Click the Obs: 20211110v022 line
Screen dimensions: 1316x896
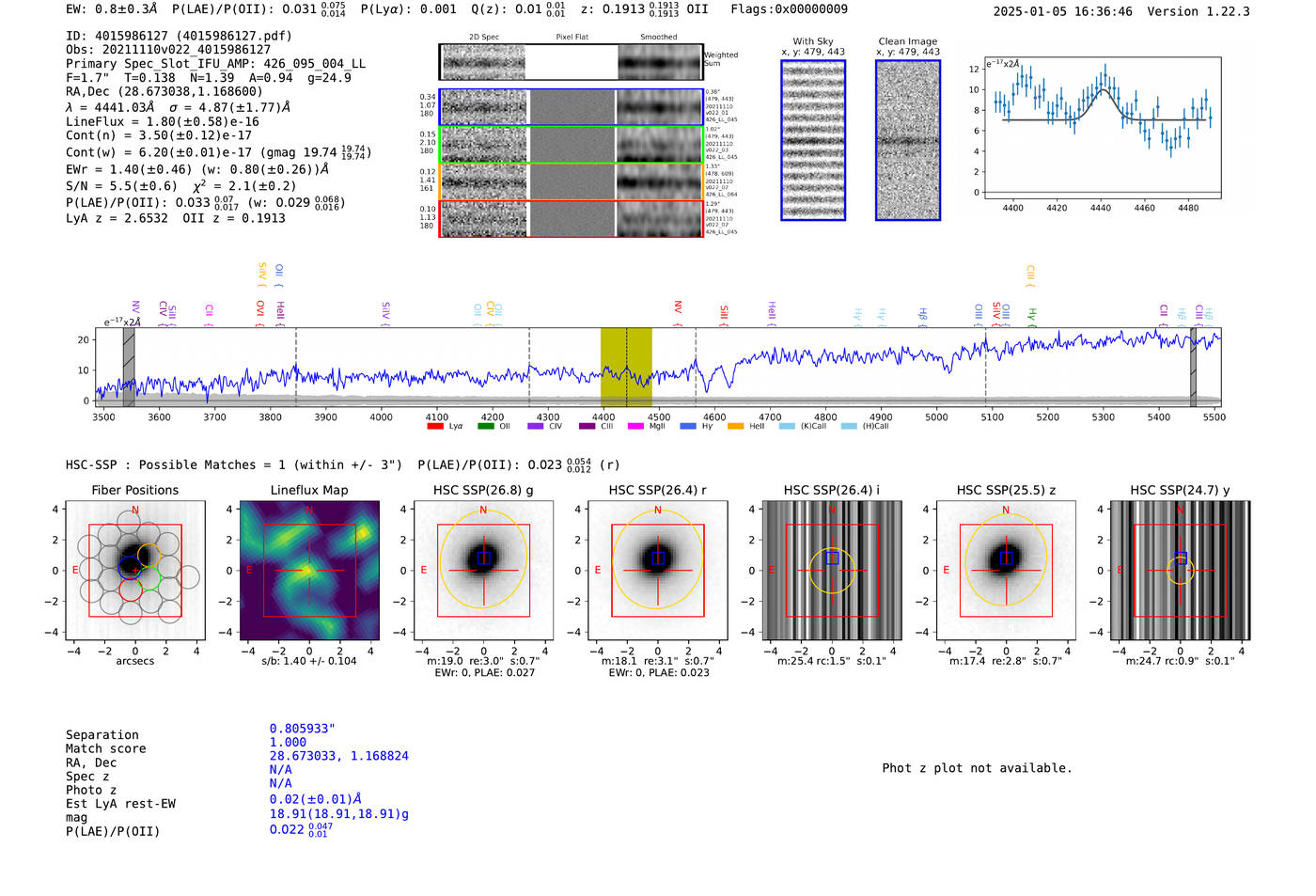click(x=168, y=49)
